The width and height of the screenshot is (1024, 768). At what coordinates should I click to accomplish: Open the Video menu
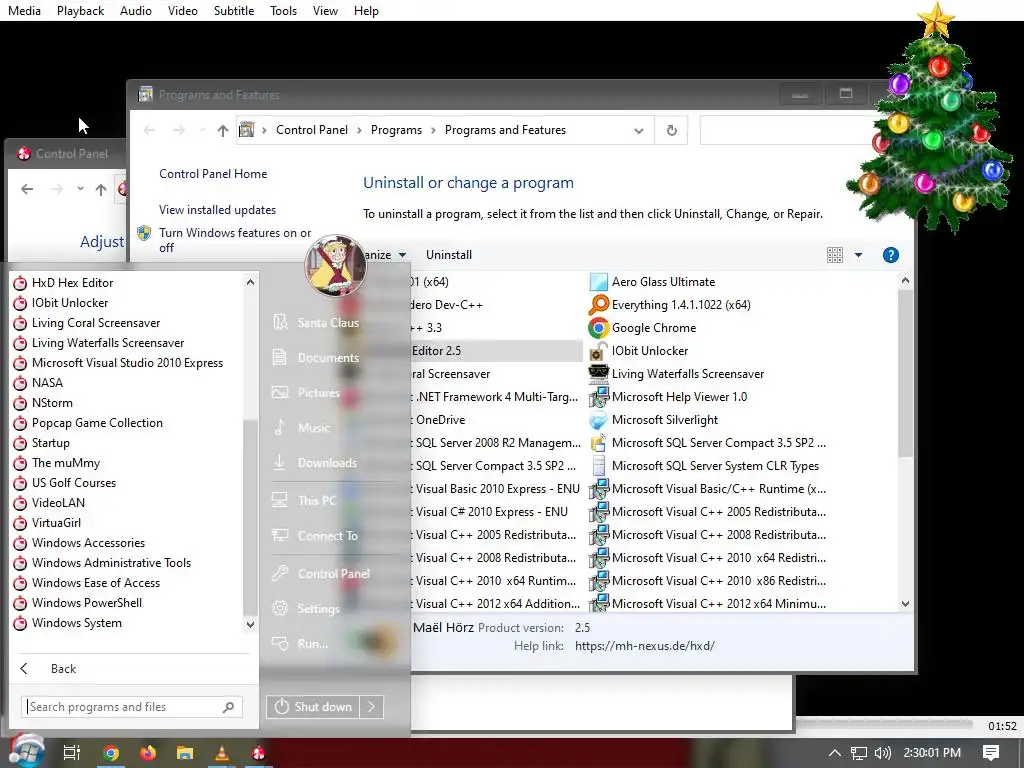(x=183, y=10)
